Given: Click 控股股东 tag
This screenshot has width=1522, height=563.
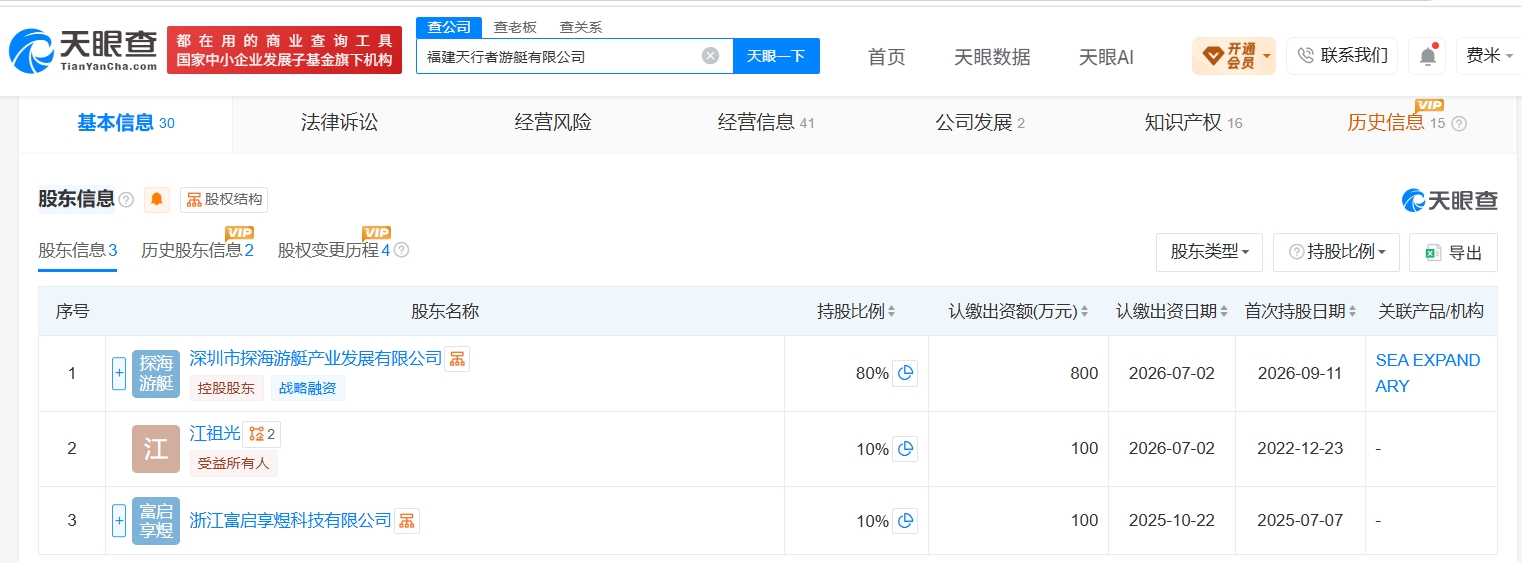Looking at the screenshot, I should point(226,389).
